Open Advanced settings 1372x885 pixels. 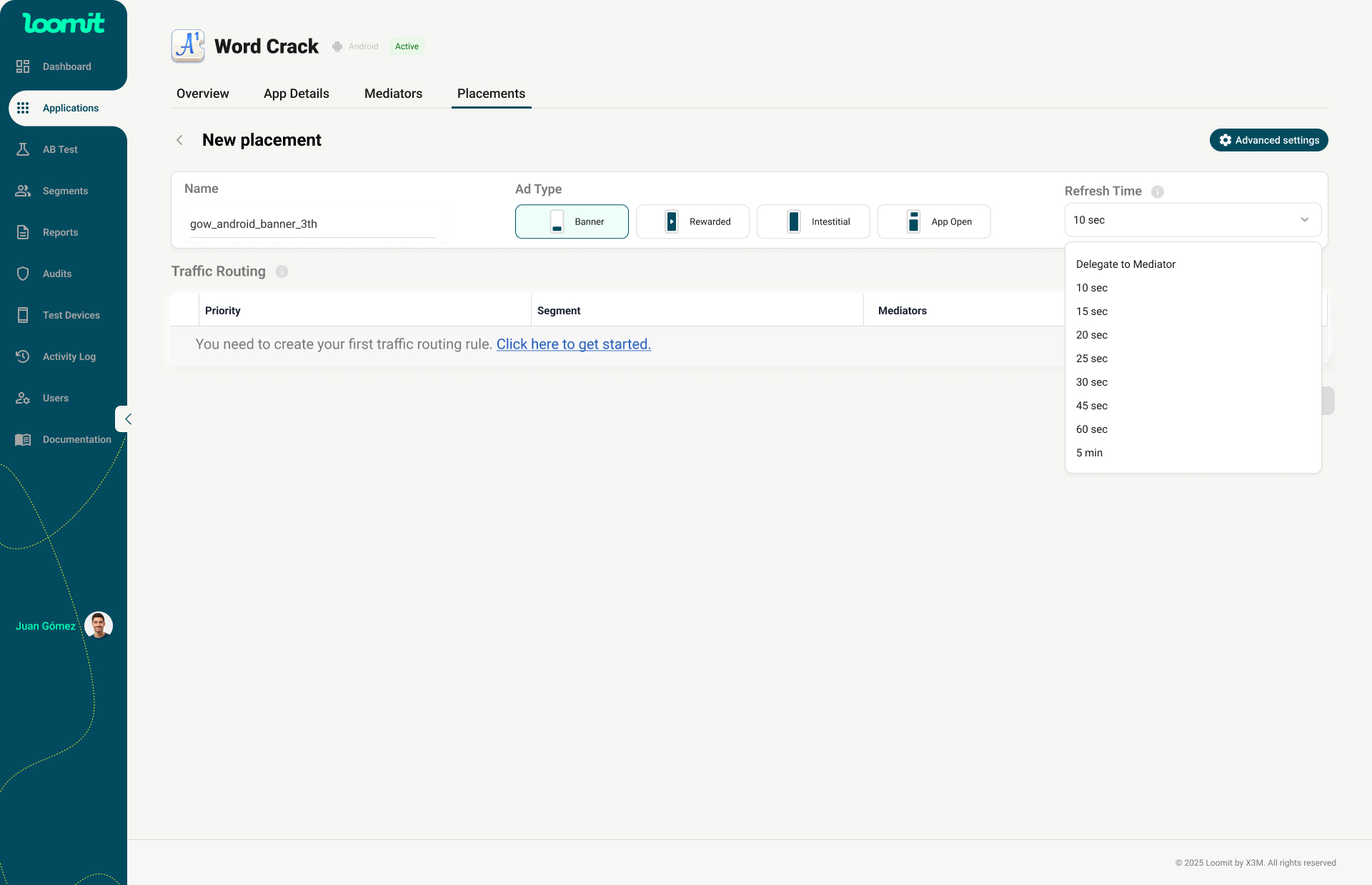pos(1268,140)
